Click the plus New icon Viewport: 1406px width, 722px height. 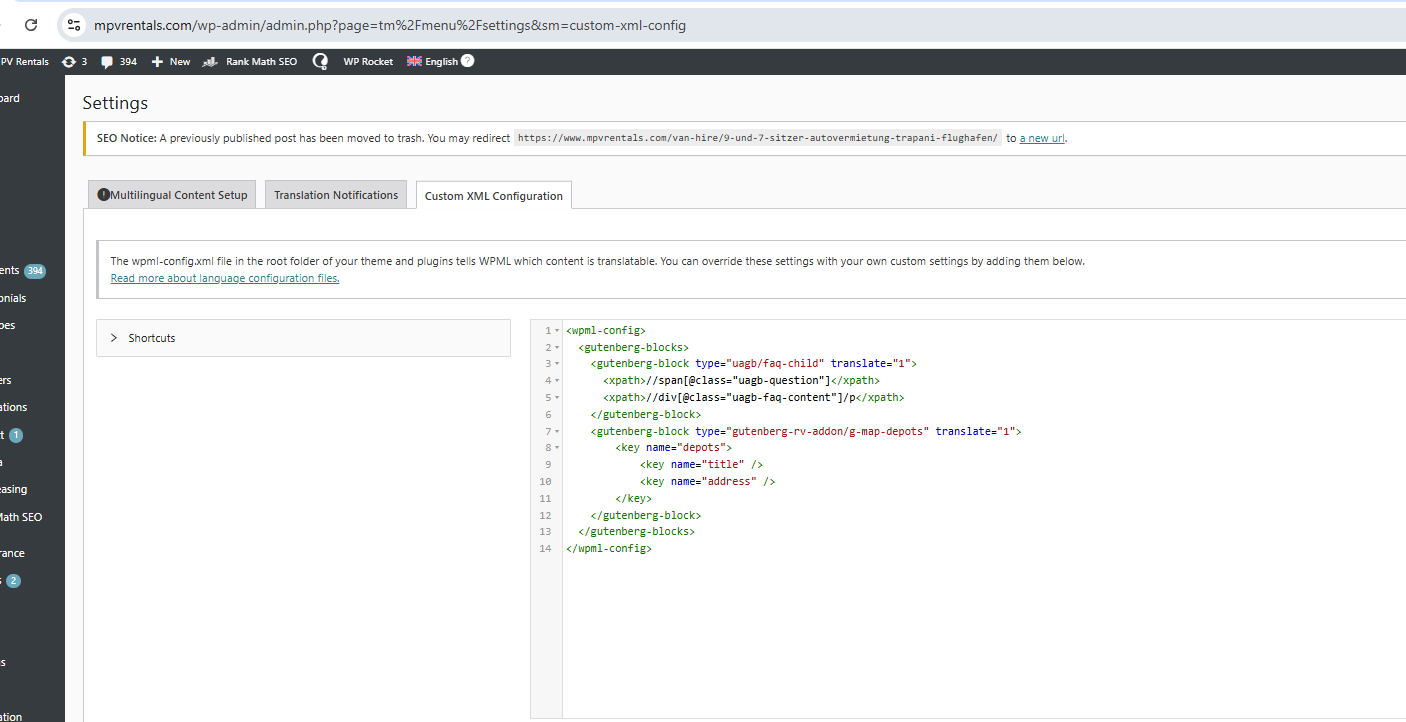(157, 62)
